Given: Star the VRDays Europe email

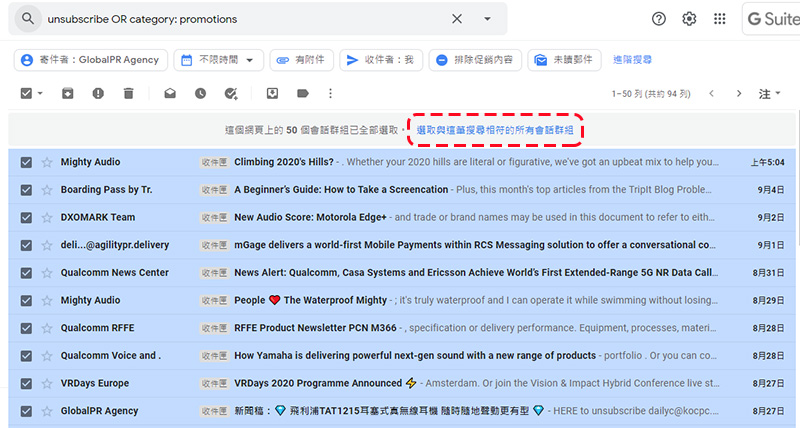Looking at the screenshot, I should pos(47,383).
